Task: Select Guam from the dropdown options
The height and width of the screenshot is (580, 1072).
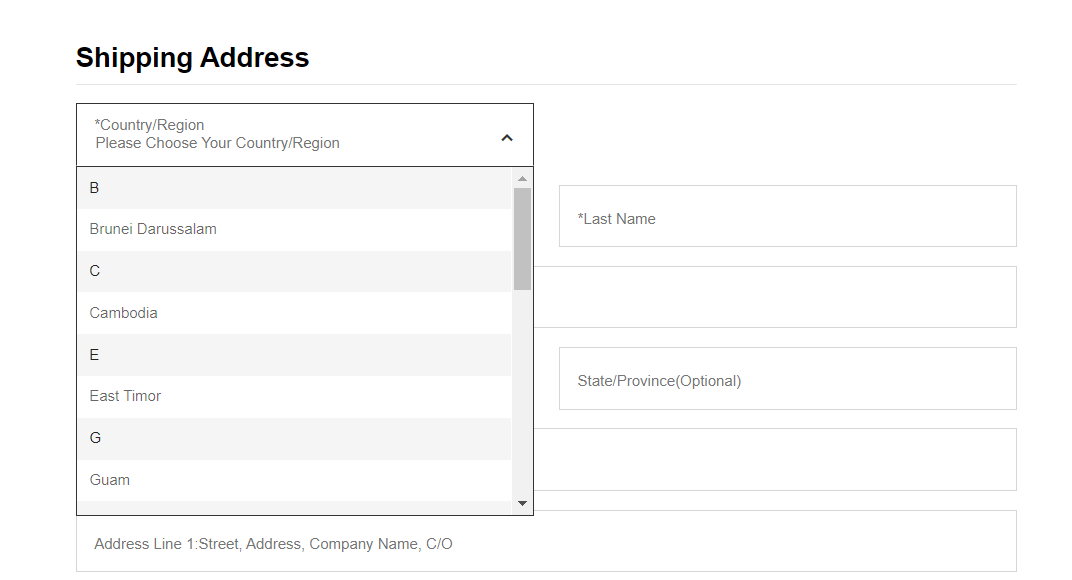Action: click(x=110, y=480)
